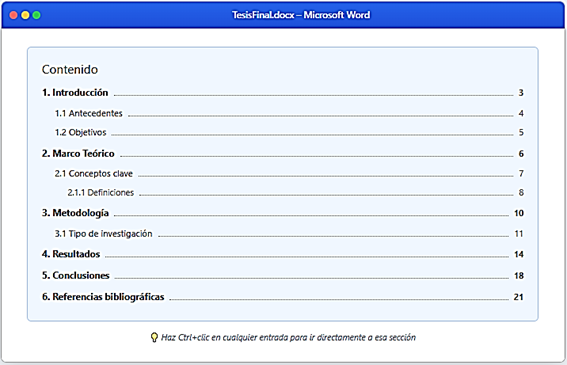Image resolution: width=567 pixels, height=365 pixels.
Task: Click the 'TesisFinal.docx – Microsoft Word' window title
Action: click(x=301, y=15)
